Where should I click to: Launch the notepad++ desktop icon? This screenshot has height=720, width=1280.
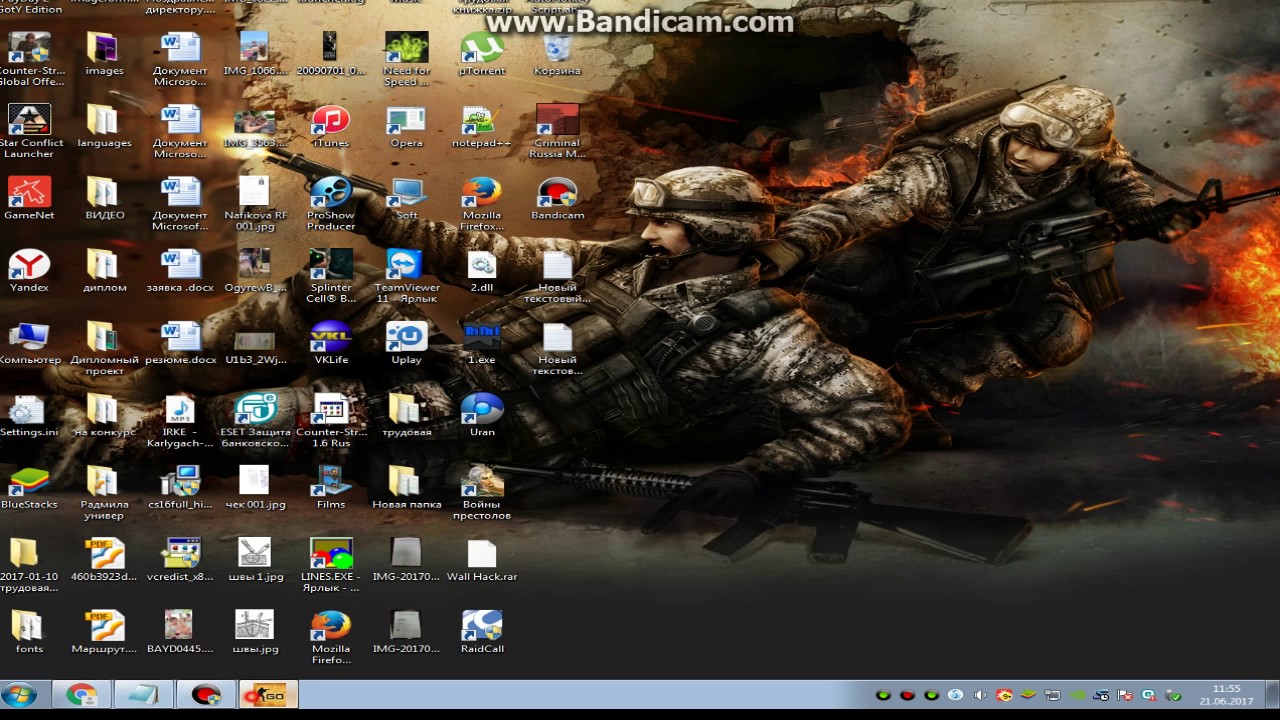coord(482,126)
